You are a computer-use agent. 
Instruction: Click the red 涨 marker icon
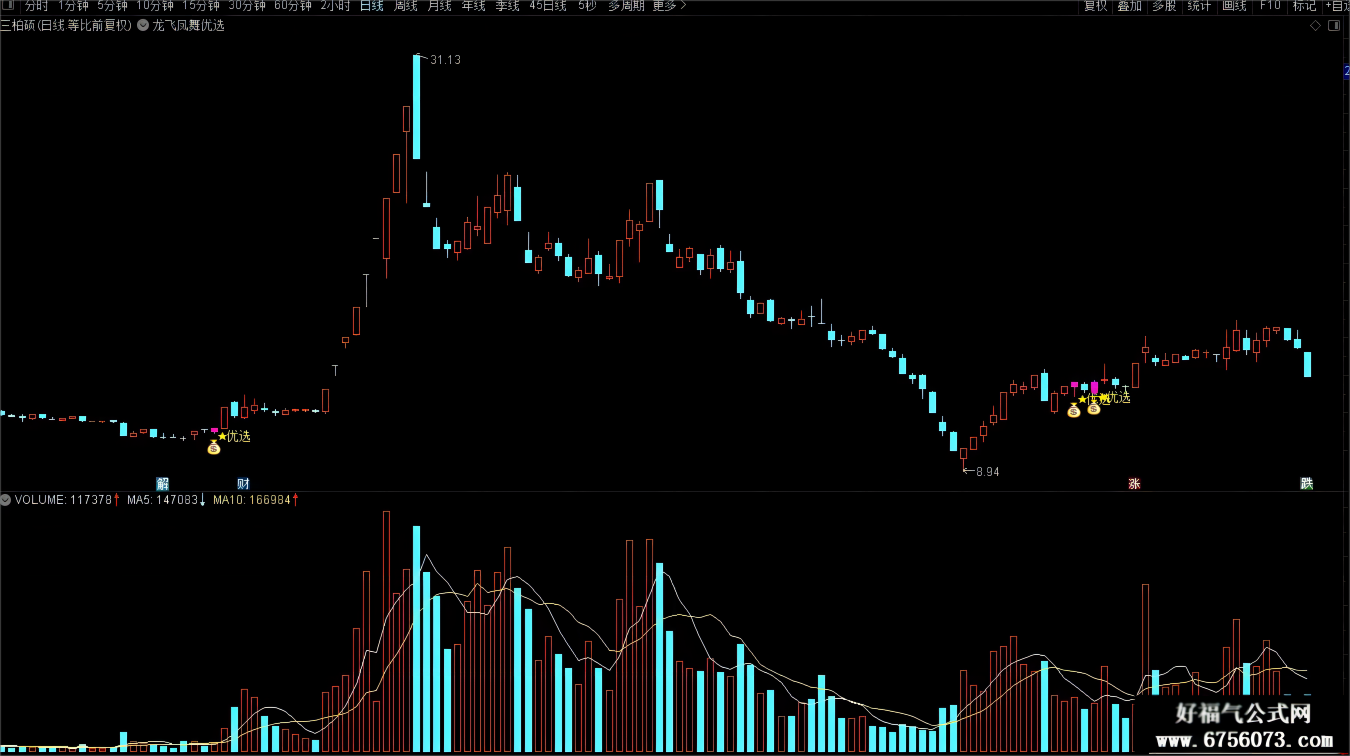[x=1134, y=483]
